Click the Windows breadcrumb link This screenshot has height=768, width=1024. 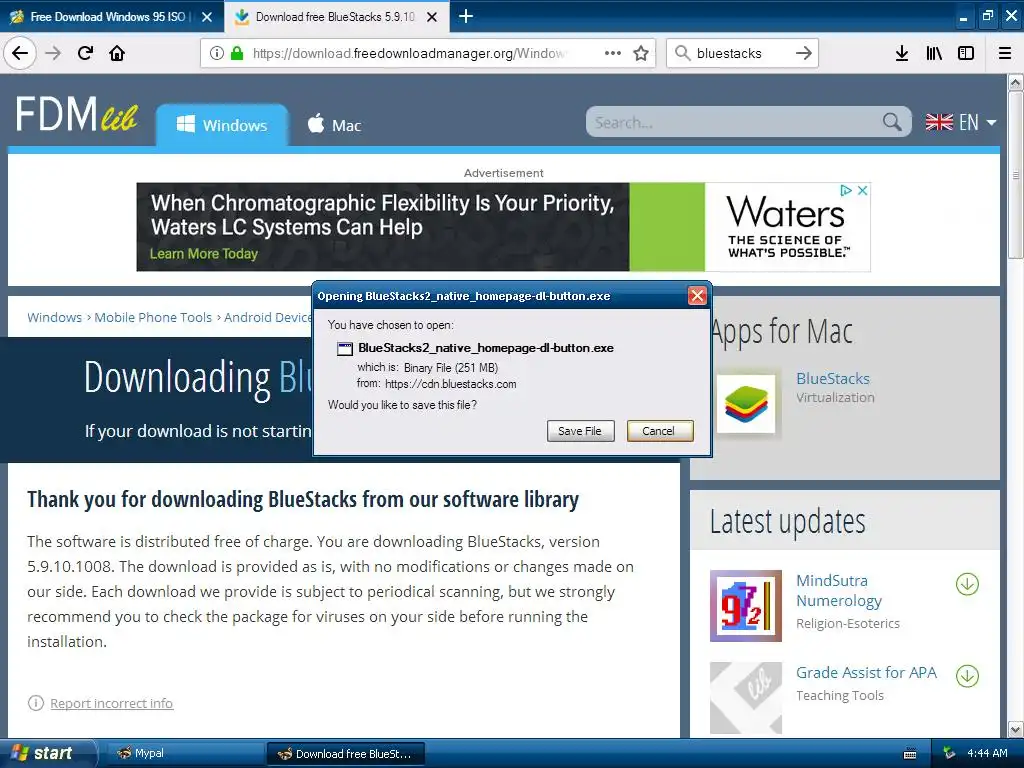54,317
